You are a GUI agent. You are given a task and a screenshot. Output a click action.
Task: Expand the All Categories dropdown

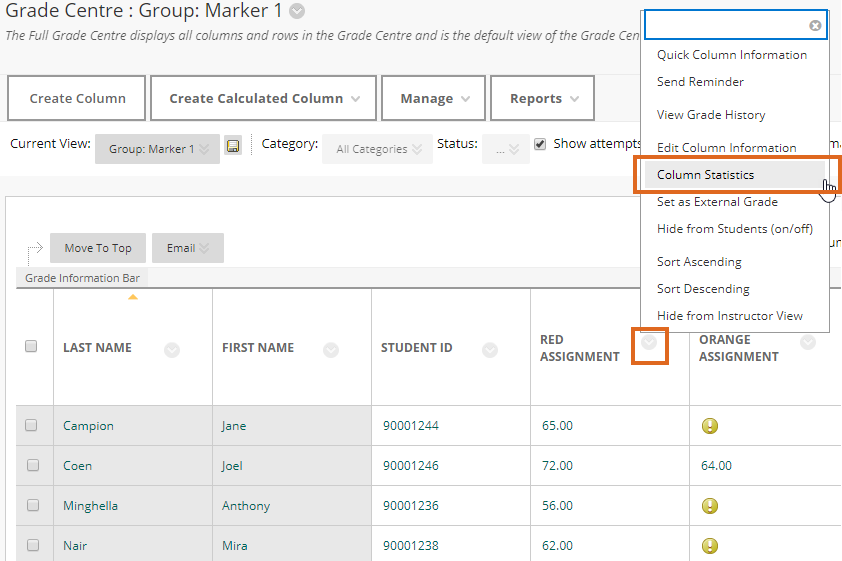point(378,149)
